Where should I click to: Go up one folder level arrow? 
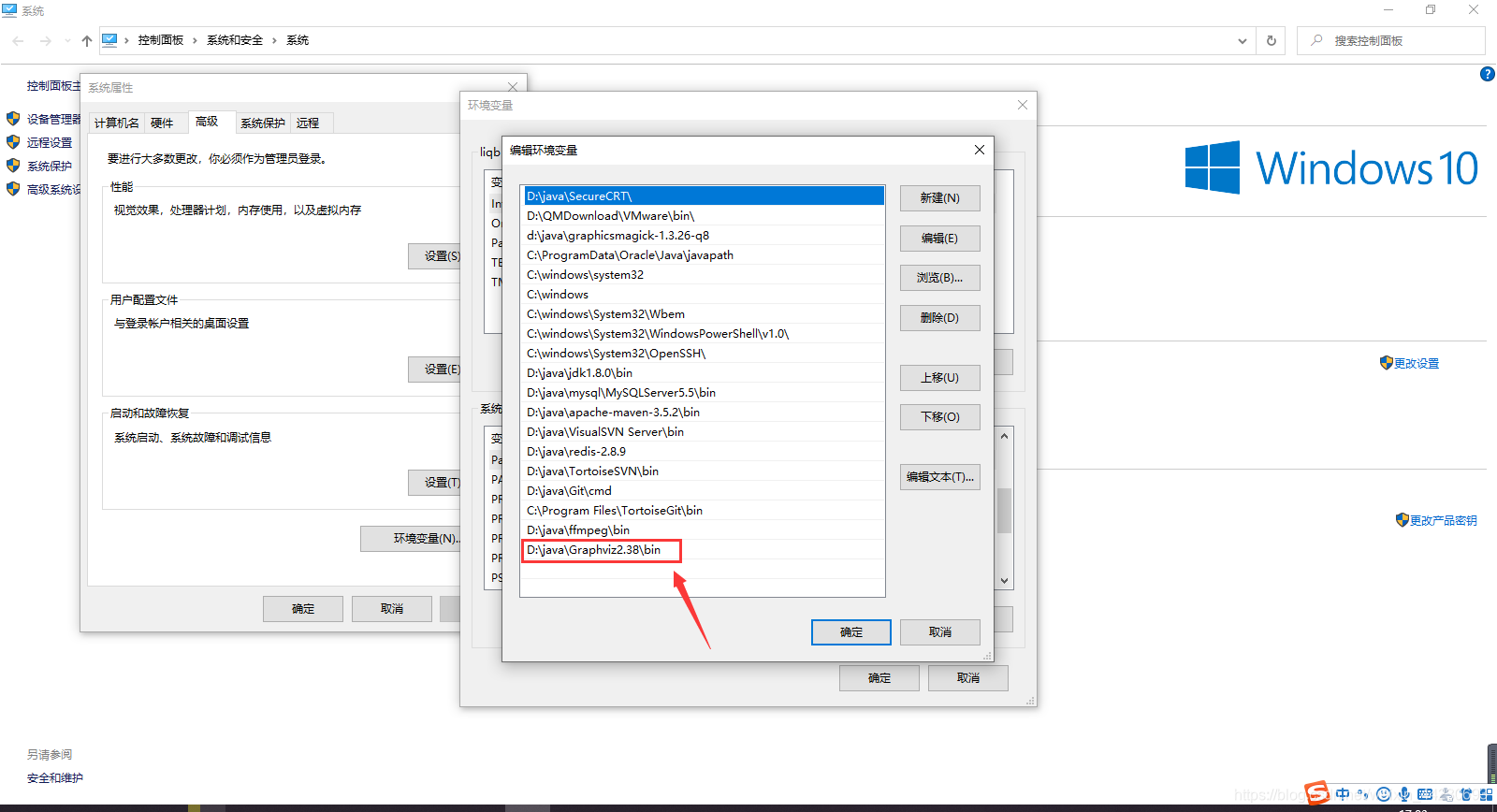click(x=87, y=41)
